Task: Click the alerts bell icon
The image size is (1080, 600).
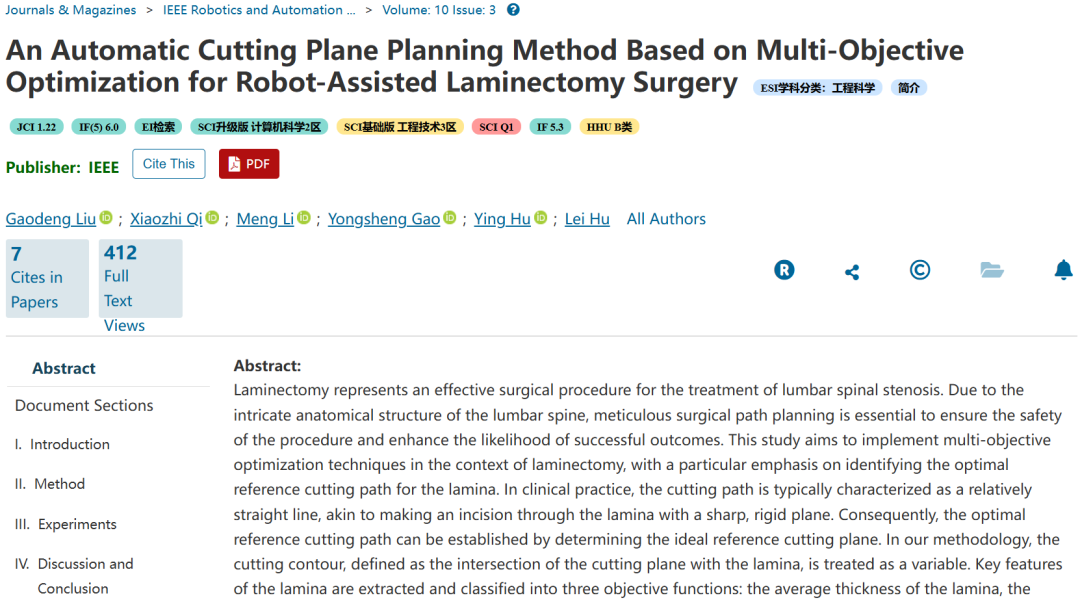Action: pos(1063,270)
